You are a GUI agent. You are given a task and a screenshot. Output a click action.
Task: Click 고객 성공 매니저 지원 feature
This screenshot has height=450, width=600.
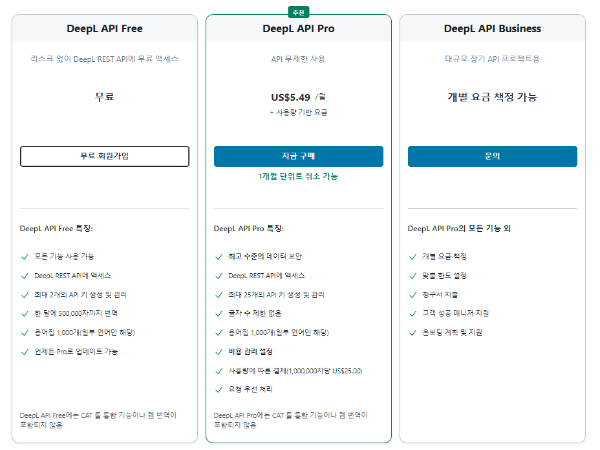click(x=456, y=313)
